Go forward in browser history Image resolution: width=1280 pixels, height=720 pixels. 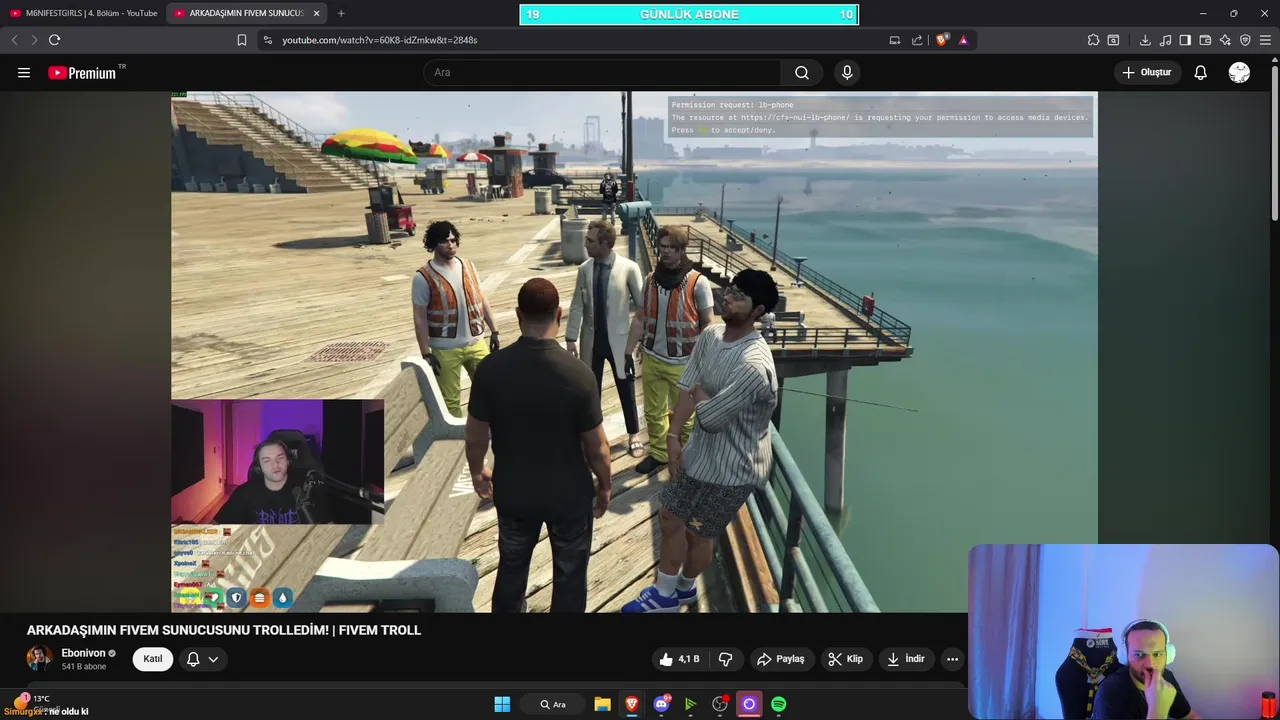point(34,40)
